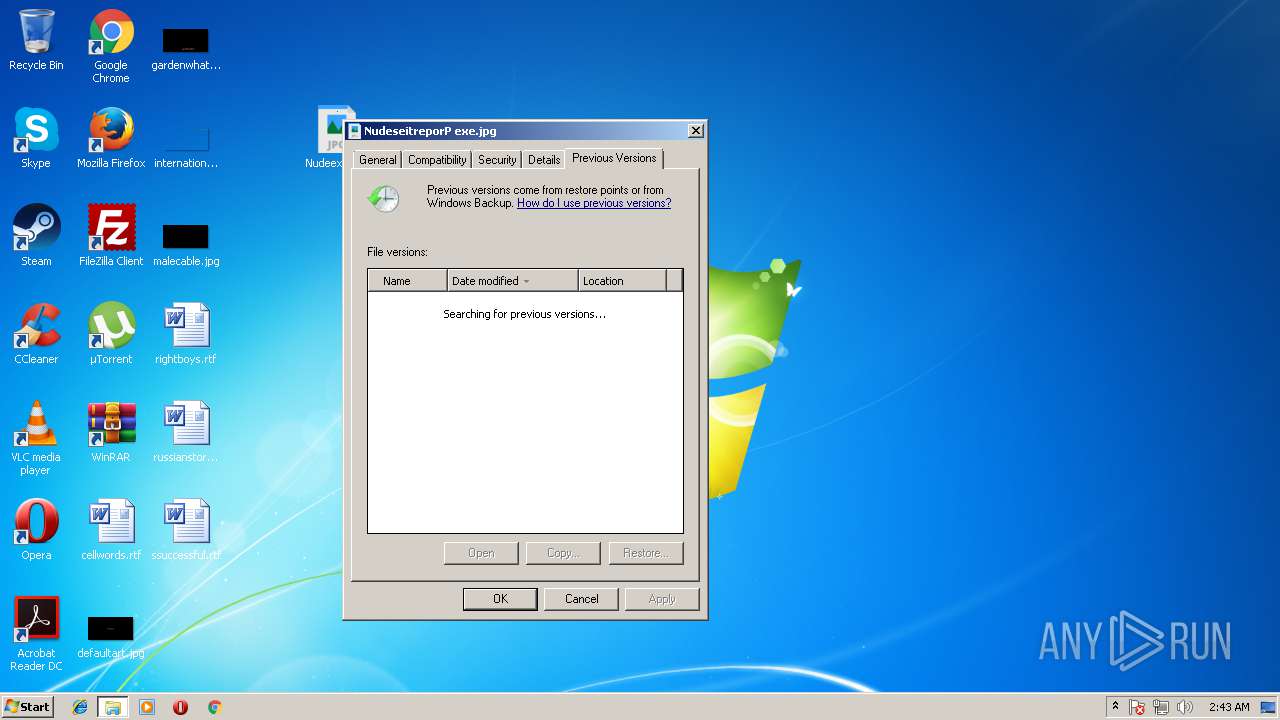Open Skype desktop shortcut

[x=36, y=138]
